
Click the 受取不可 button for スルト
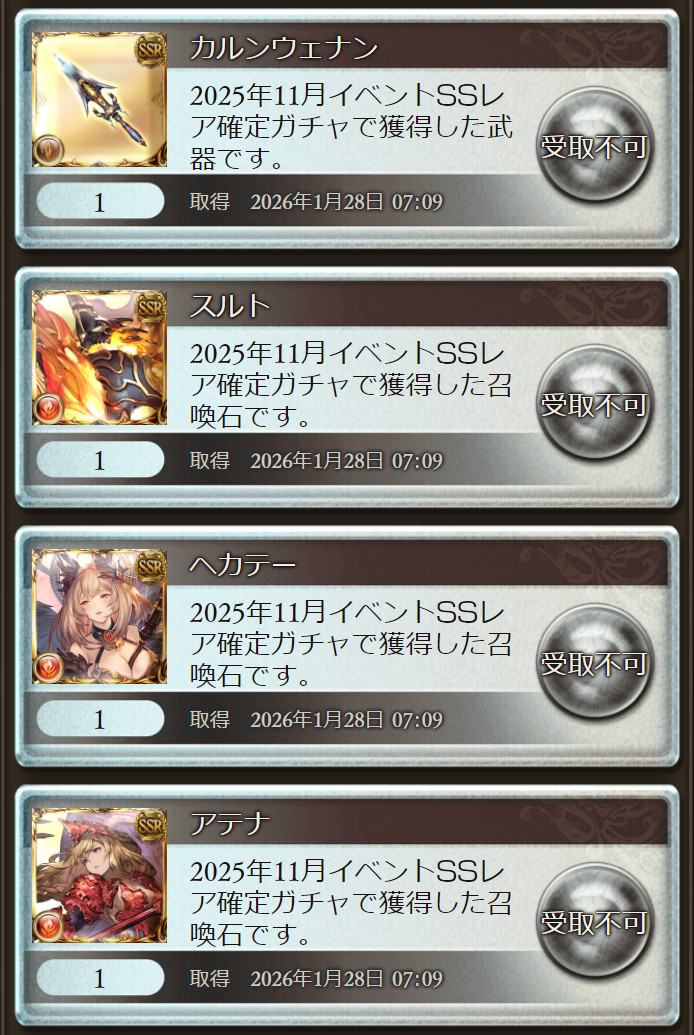point(594,403)
